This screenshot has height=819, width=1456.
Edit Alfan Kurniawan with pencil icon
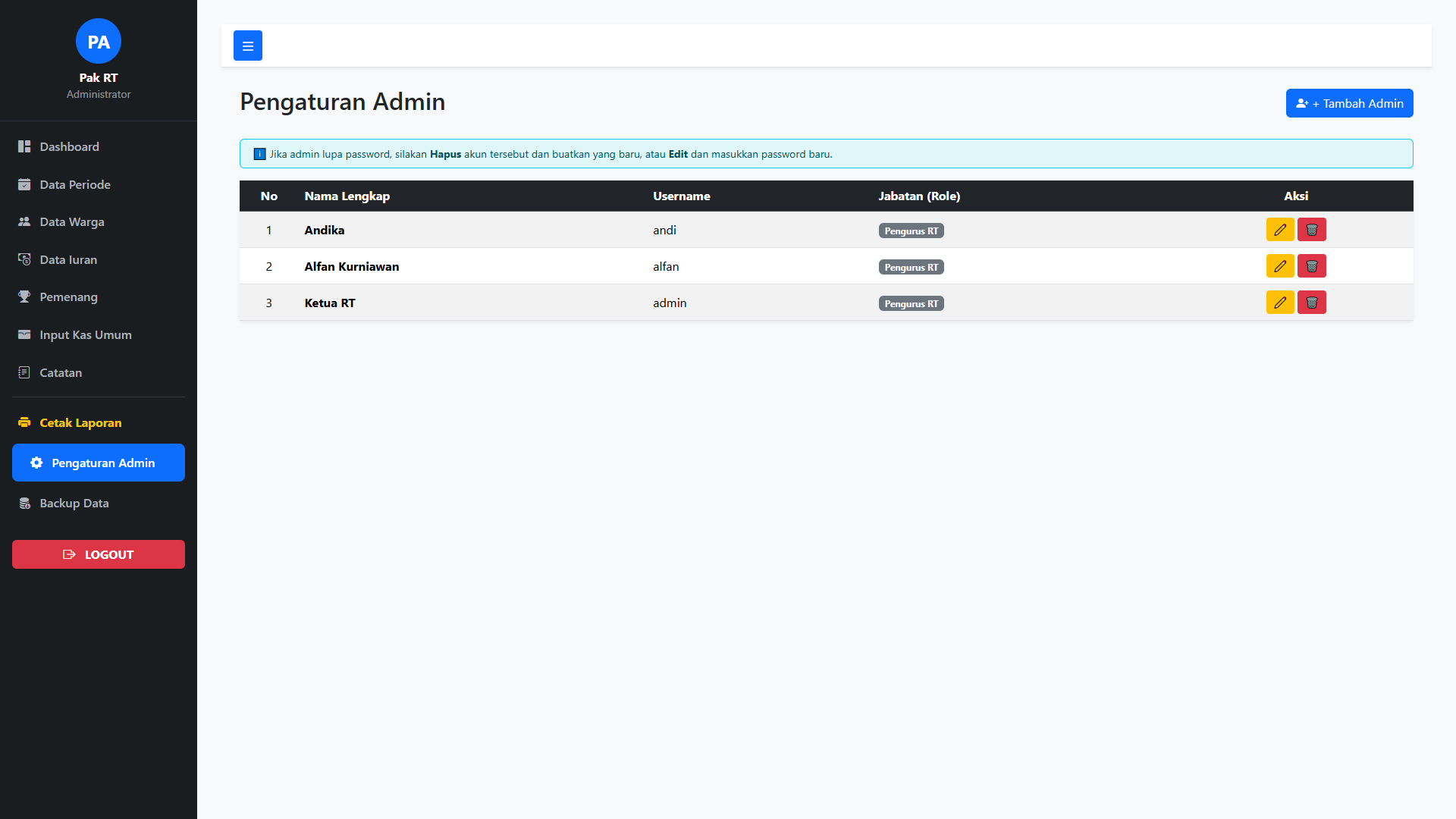1280,266
